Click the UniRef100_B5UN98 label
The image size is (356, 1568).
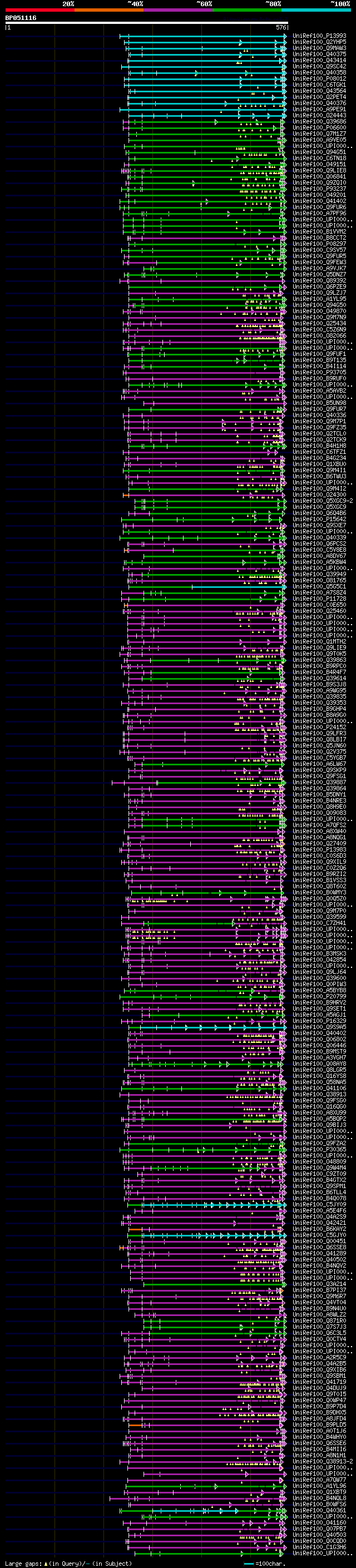pos(319,403)
